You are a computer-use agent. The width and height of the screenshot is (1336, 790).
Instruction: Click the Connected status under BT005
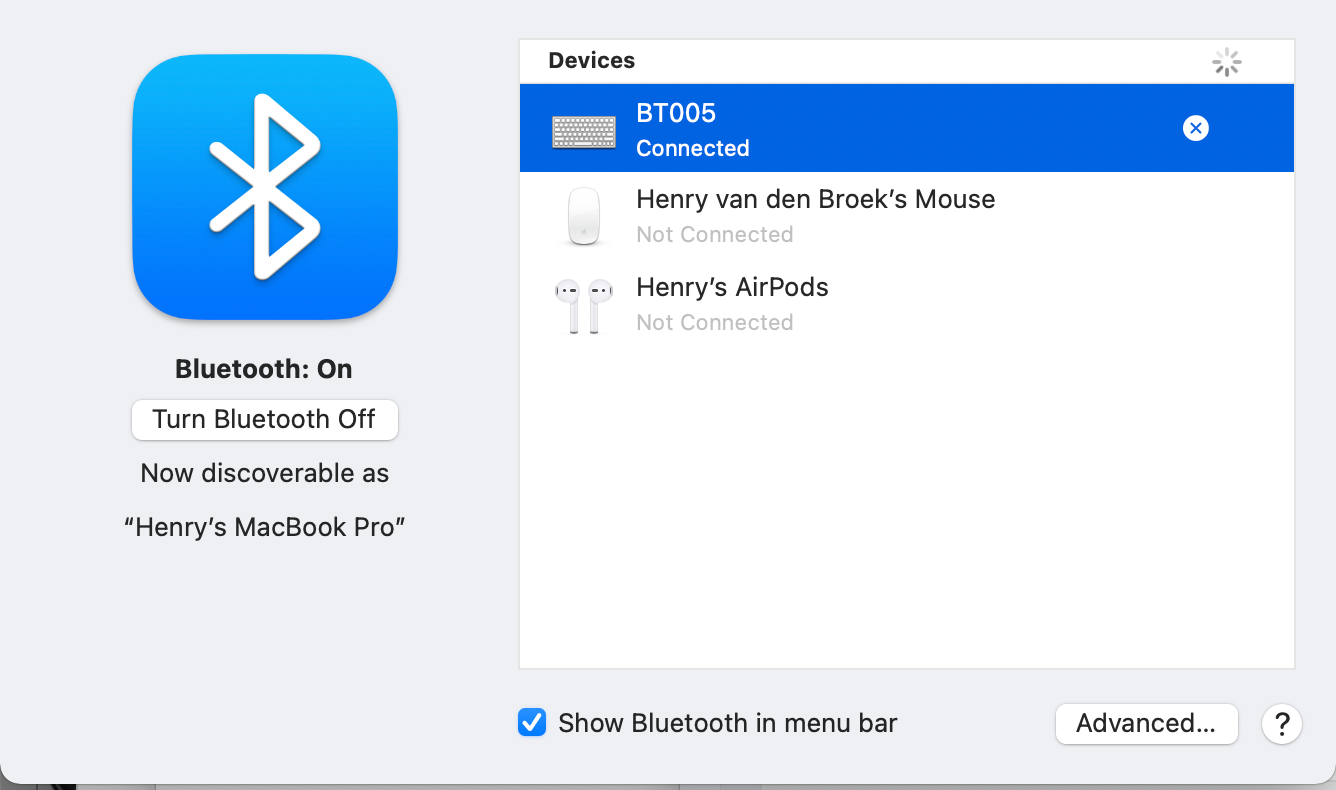point(693,148)
